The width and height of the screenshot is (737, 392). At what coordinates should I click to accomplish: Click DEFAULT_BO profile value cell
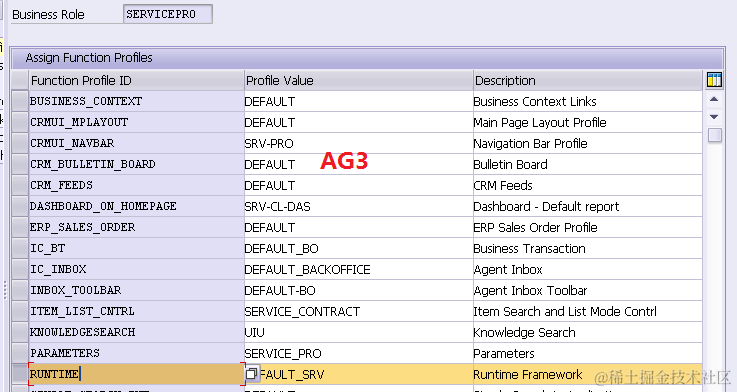point(359,248)
